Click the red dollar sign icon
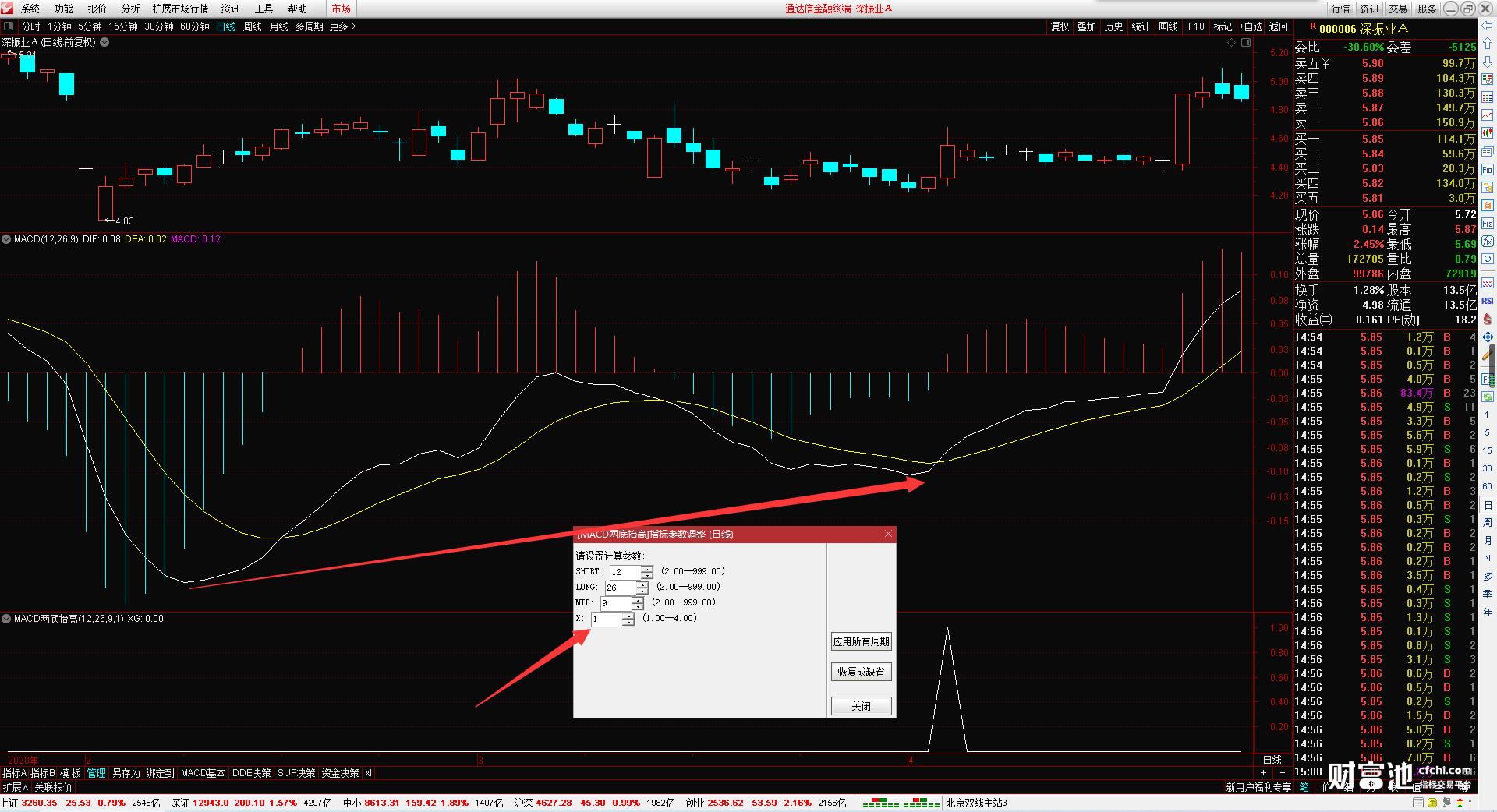The height and width of the screenshot is (812, 1497). click(1488, 319)
